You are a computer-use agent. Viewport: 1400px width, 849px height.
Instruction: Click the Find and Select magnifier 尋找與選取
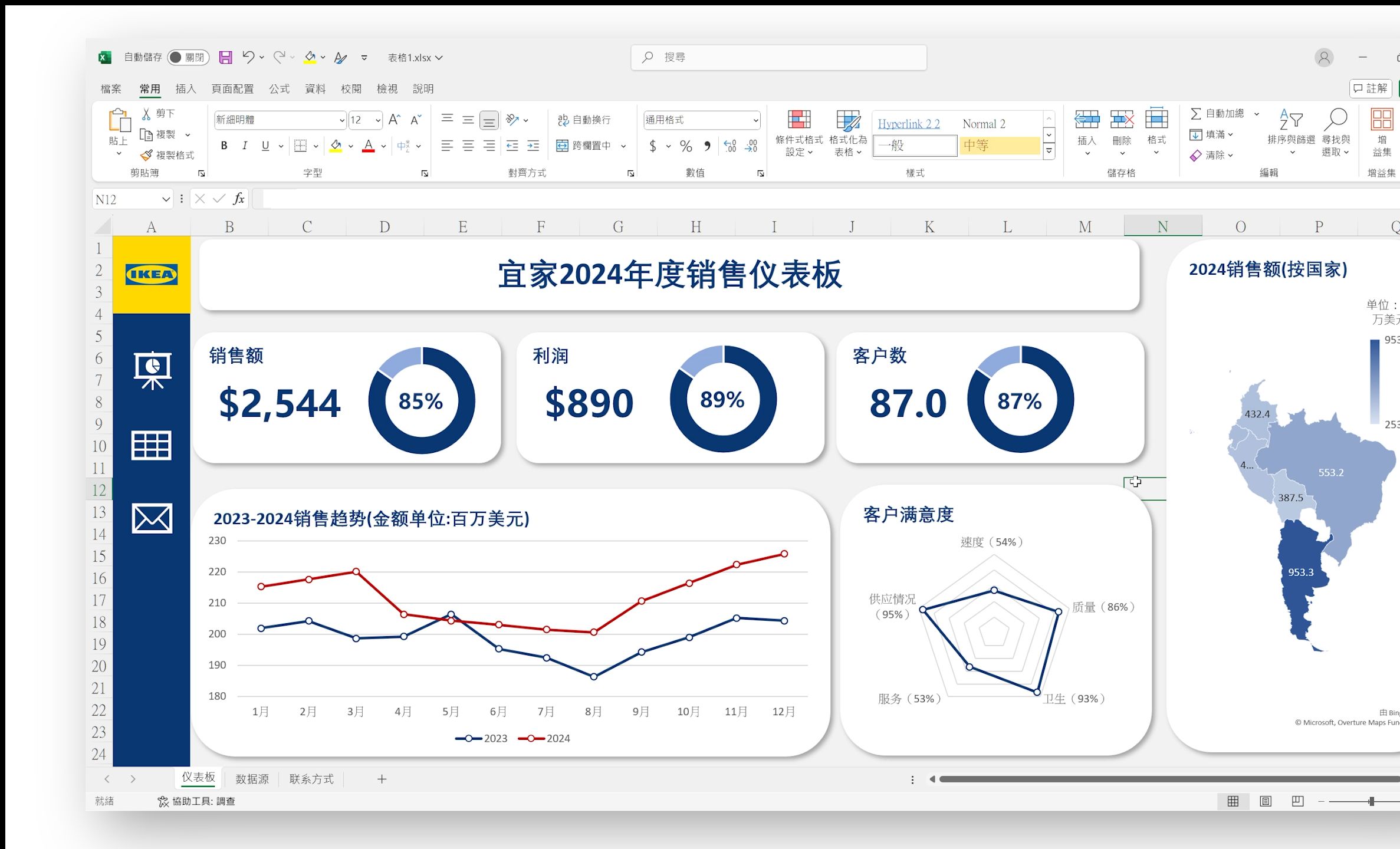click(x=1336, y=120)
